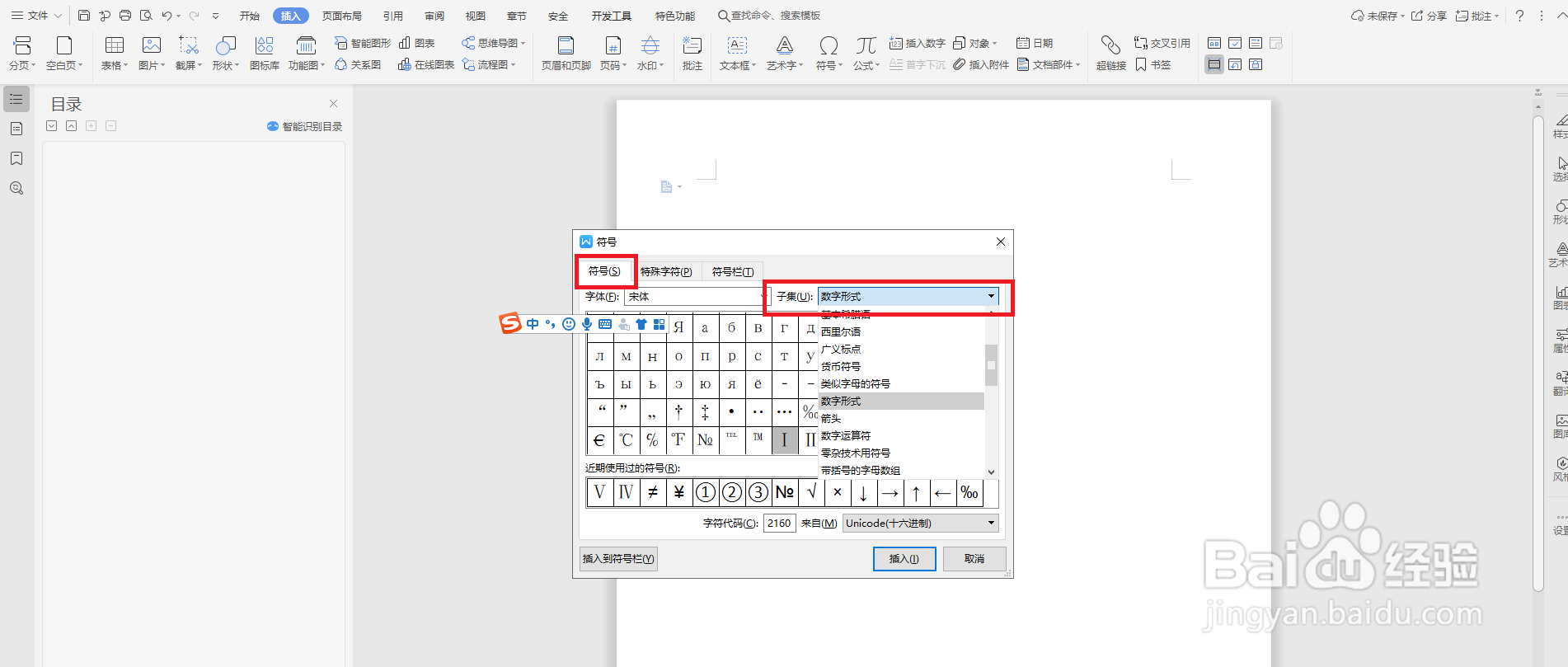
Task: Close the TOC (目录) panel
Action: coord(334,103)
